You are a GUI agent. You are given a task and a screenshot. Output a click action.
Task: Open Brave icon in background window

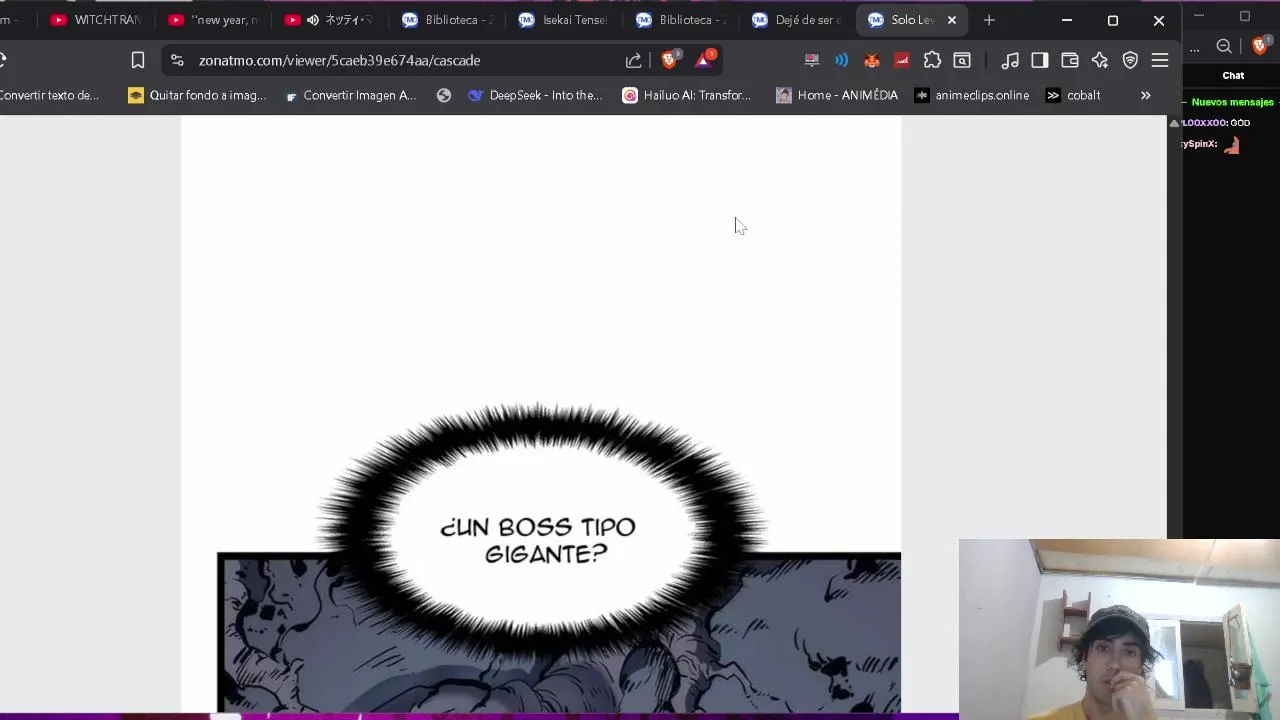[x=1260, y=46]
